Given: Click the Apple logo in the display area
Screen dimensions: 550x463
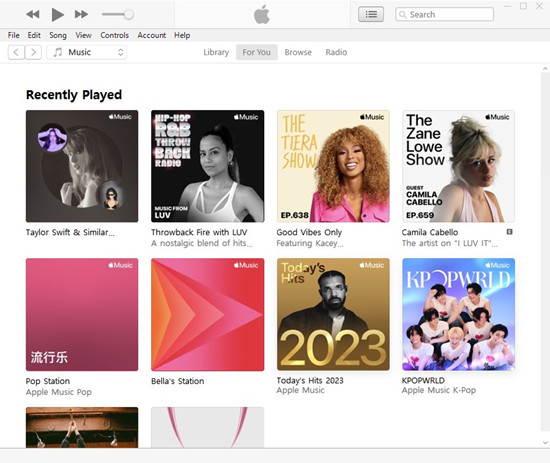Looking at the screenshot, I should point(262,15).
